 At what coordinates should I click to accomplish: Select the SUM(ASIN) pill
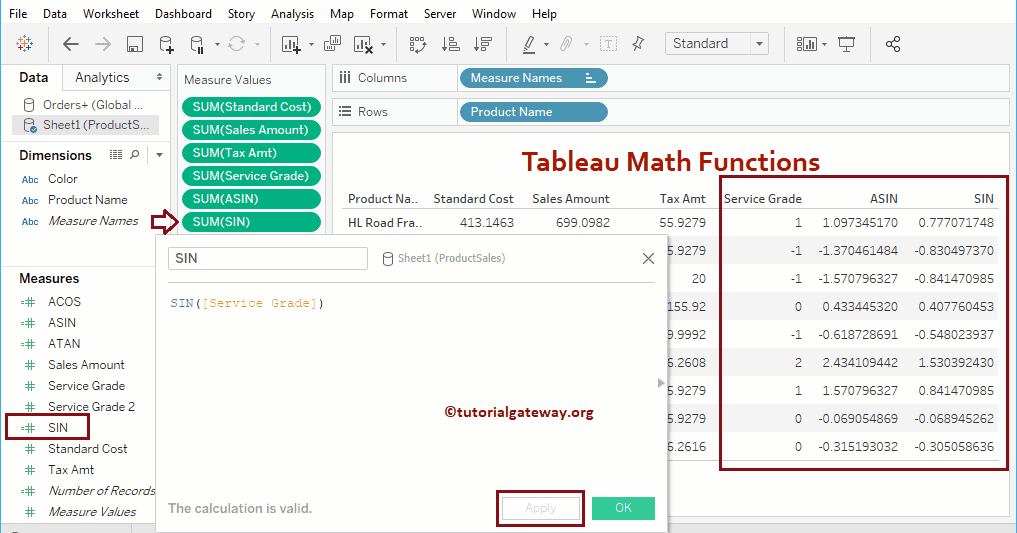click(x=252, y=198)
